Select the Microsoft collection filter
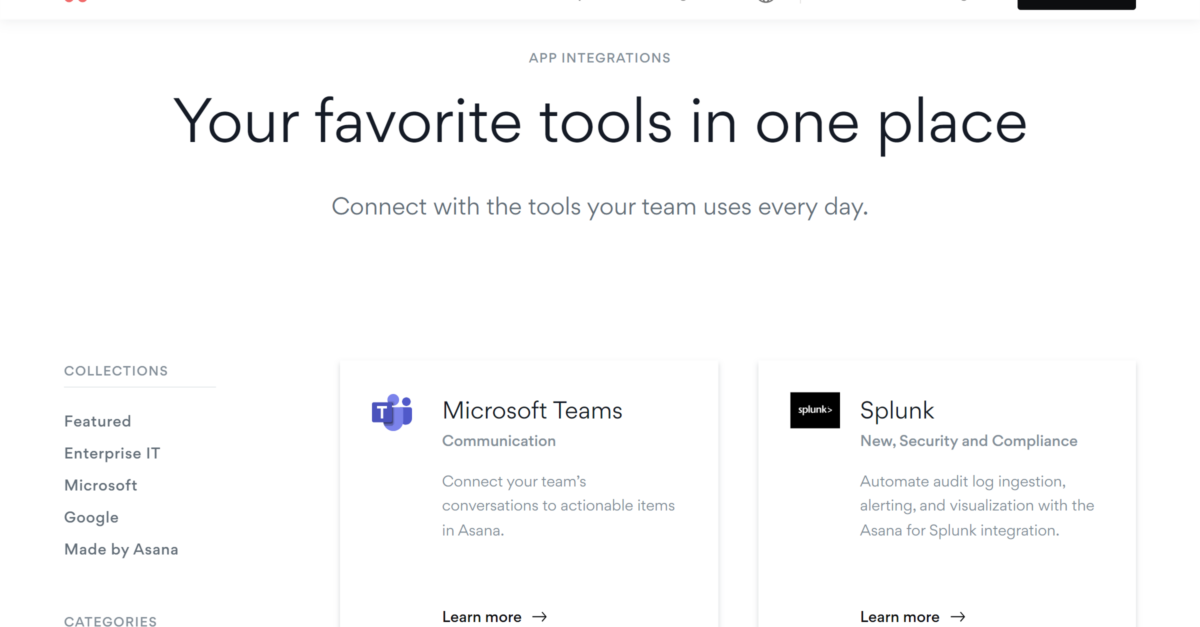The width and height of the screenshot is (1200, 627). point(101,485)
